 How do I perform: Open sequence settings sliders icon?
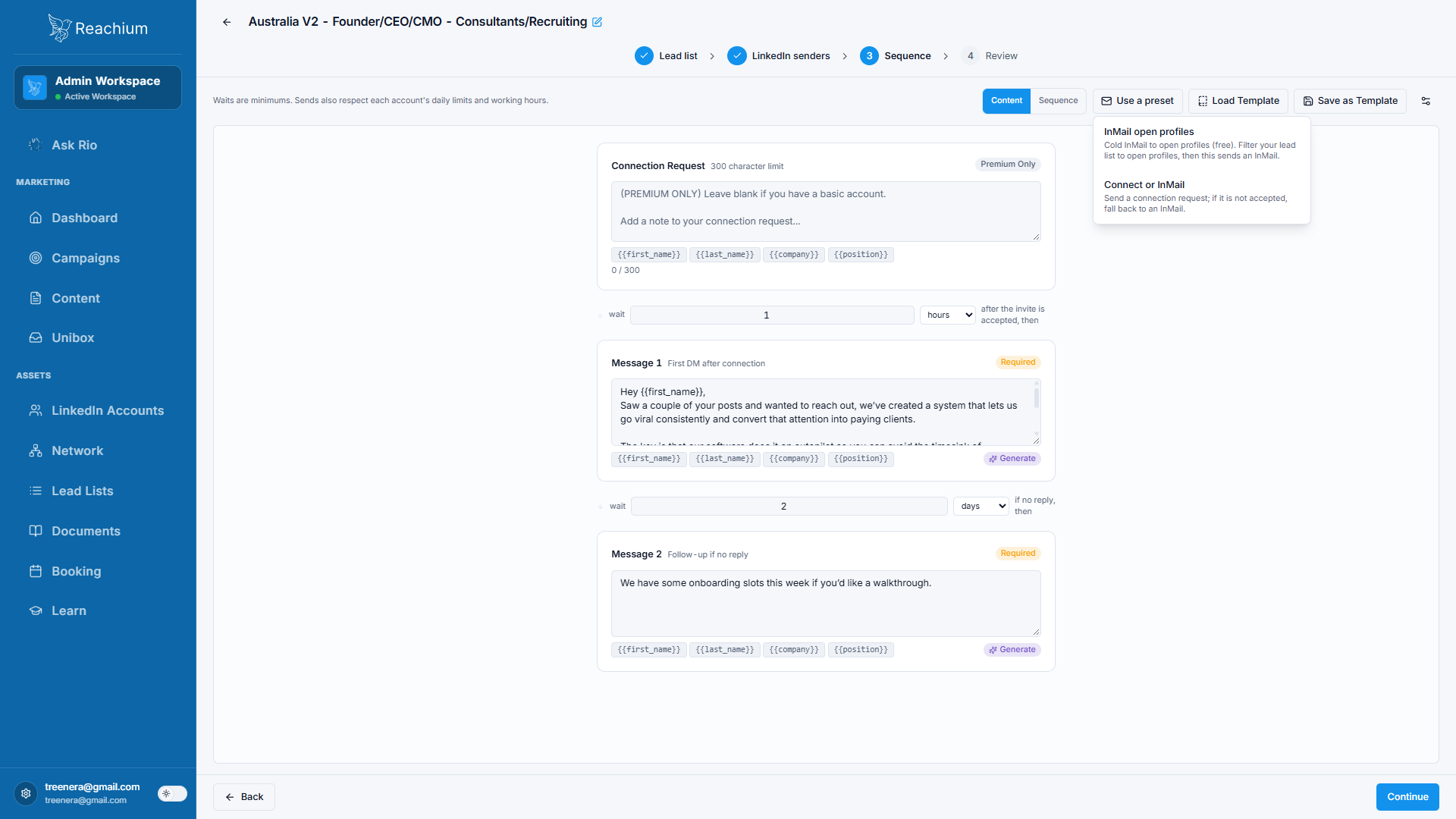tap(1426, 101)
